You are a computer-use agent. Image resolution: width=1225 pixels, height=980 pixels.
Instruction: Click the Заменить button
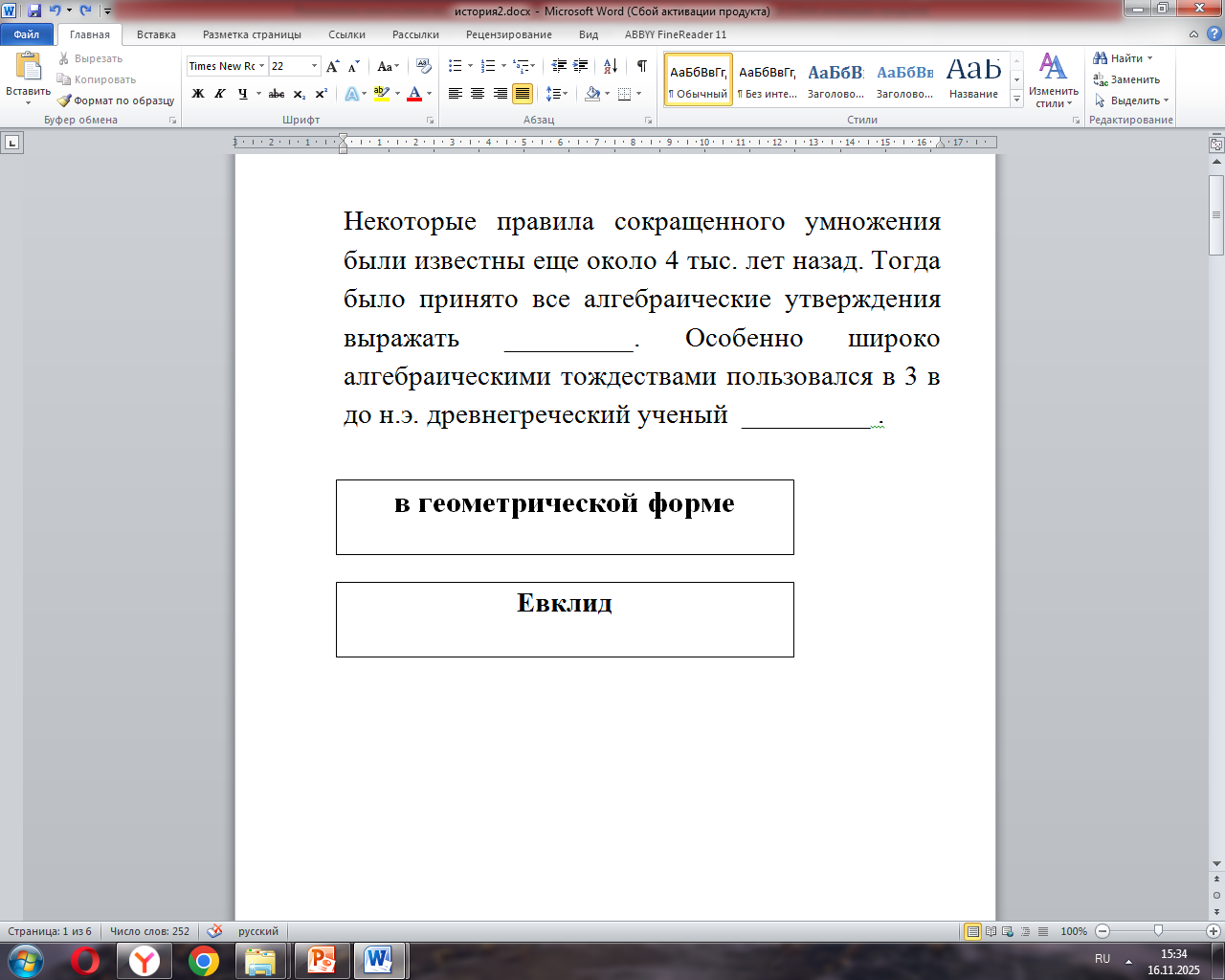click(x=1127, y=79)
